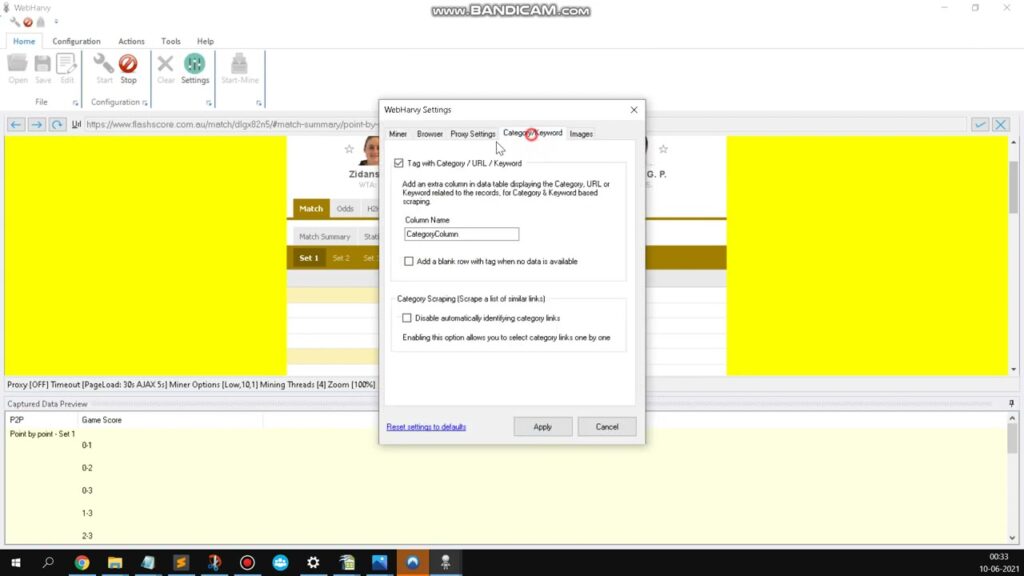The height and width of the screenshot is (576, 1024).
Task: Switch to the Miner settings tab
Action: click(398, 134)
